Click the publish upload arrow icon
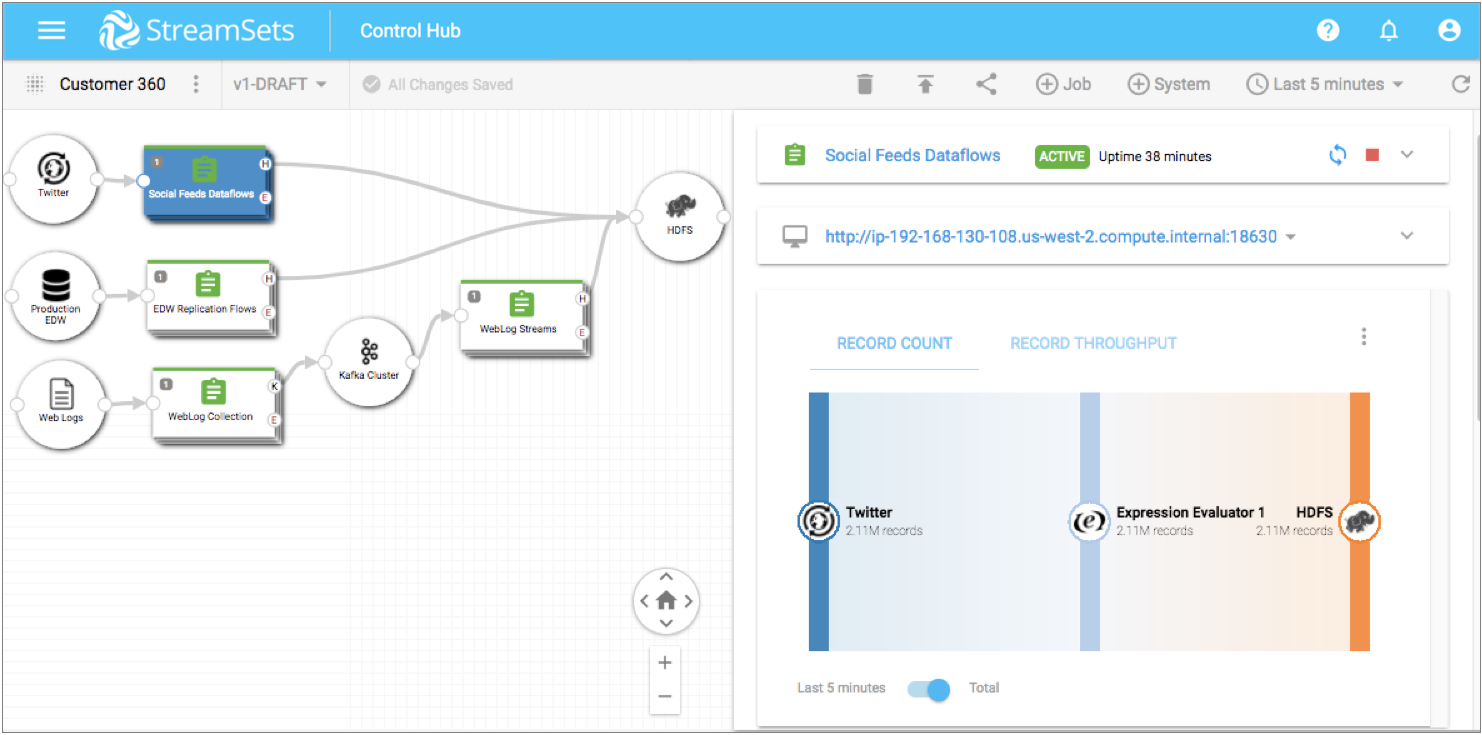The width and height of the screenshot is (1482, 735). tap(925, 85)
